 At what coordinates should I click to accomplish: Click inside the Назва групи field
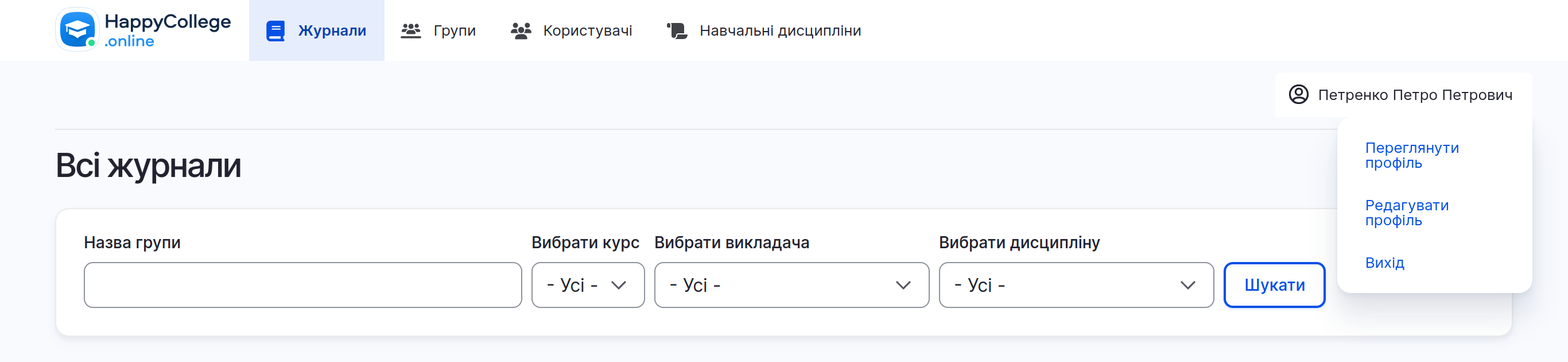(302, 284)
